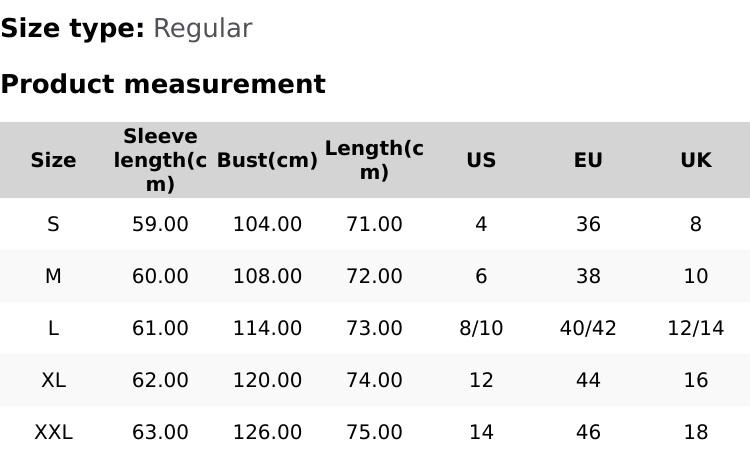
Task: Select the M size row label
Action: click(53, 276)
